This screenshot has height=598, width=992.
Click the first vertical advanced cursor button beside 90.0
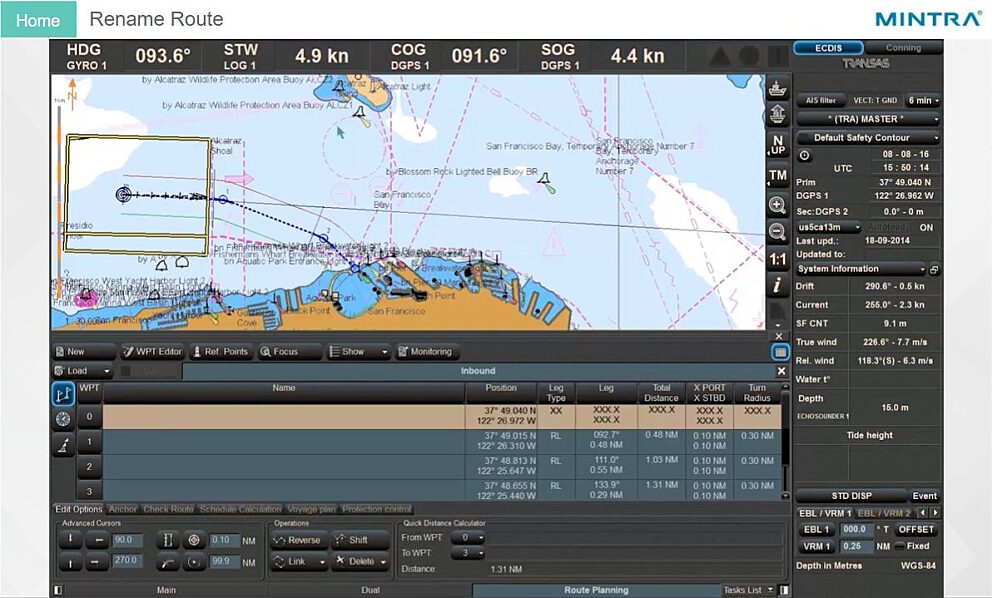(70, 540)
